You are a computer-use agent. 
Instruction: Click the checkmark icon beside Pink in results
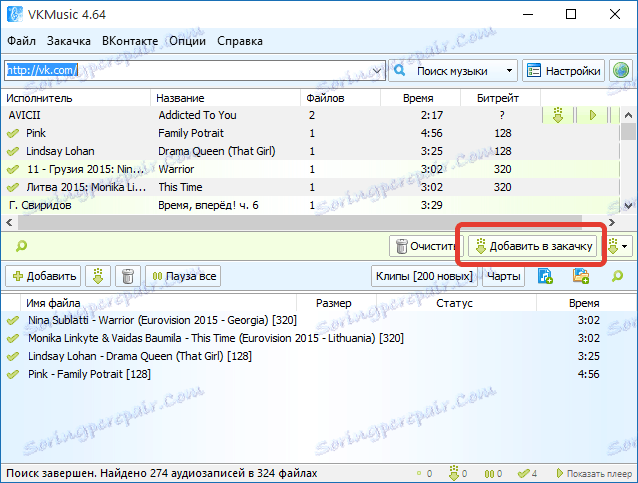pyautogui.click(x=13, y=133)
